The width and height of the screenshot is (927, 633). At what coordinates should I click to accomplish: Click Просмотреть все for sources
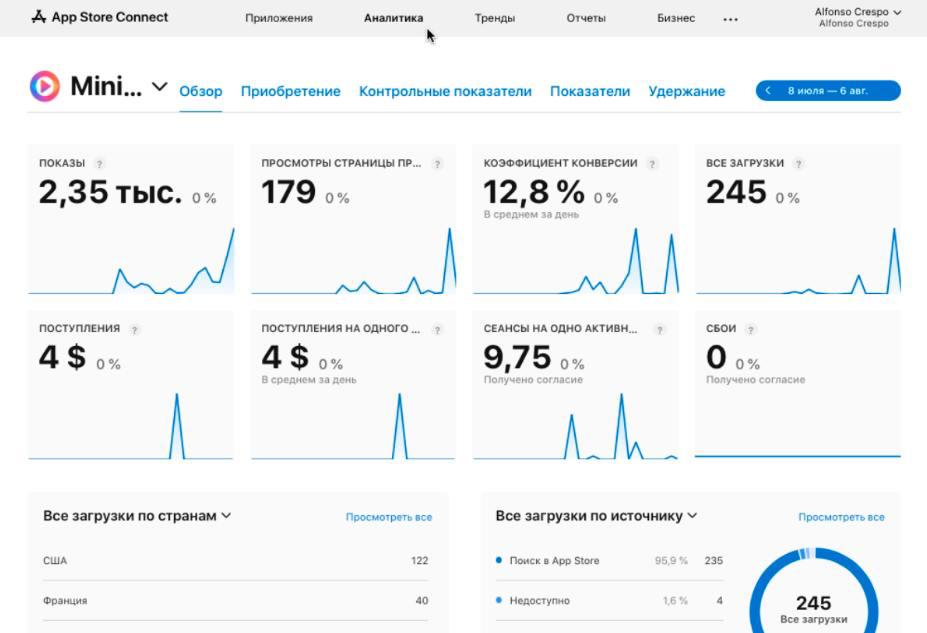(841, 517)
